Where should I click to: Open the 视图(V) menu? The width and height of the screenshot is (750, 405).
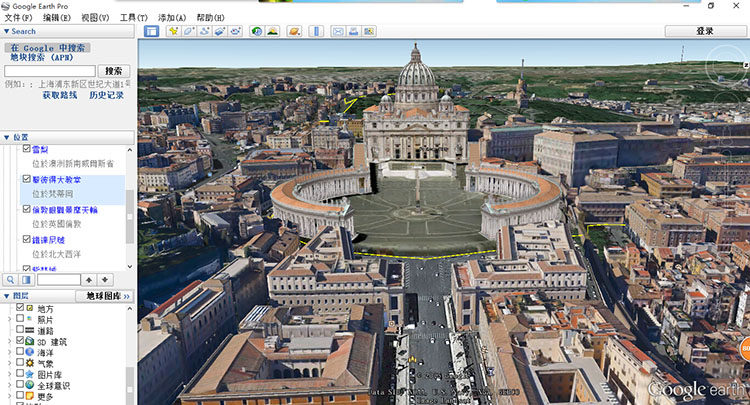pos(95,18)
